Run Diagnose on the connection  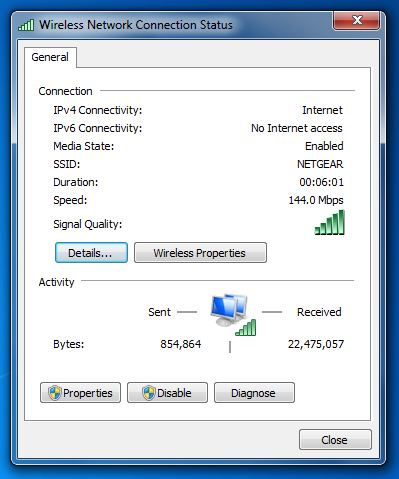pyautogui.click(x=254, y=393)
